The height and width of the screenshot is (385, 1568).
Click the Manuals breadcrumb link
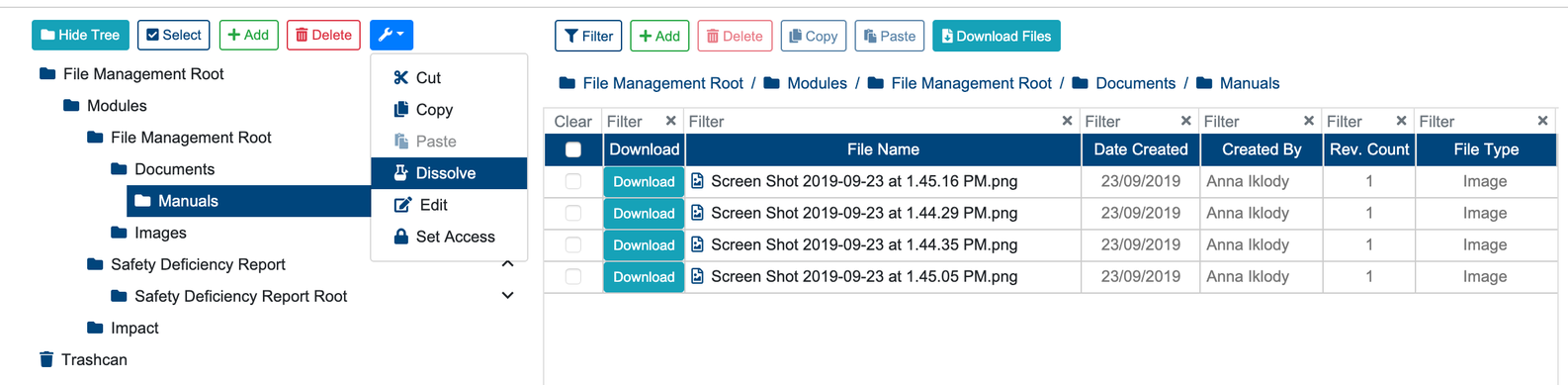tap(1250, 83)
